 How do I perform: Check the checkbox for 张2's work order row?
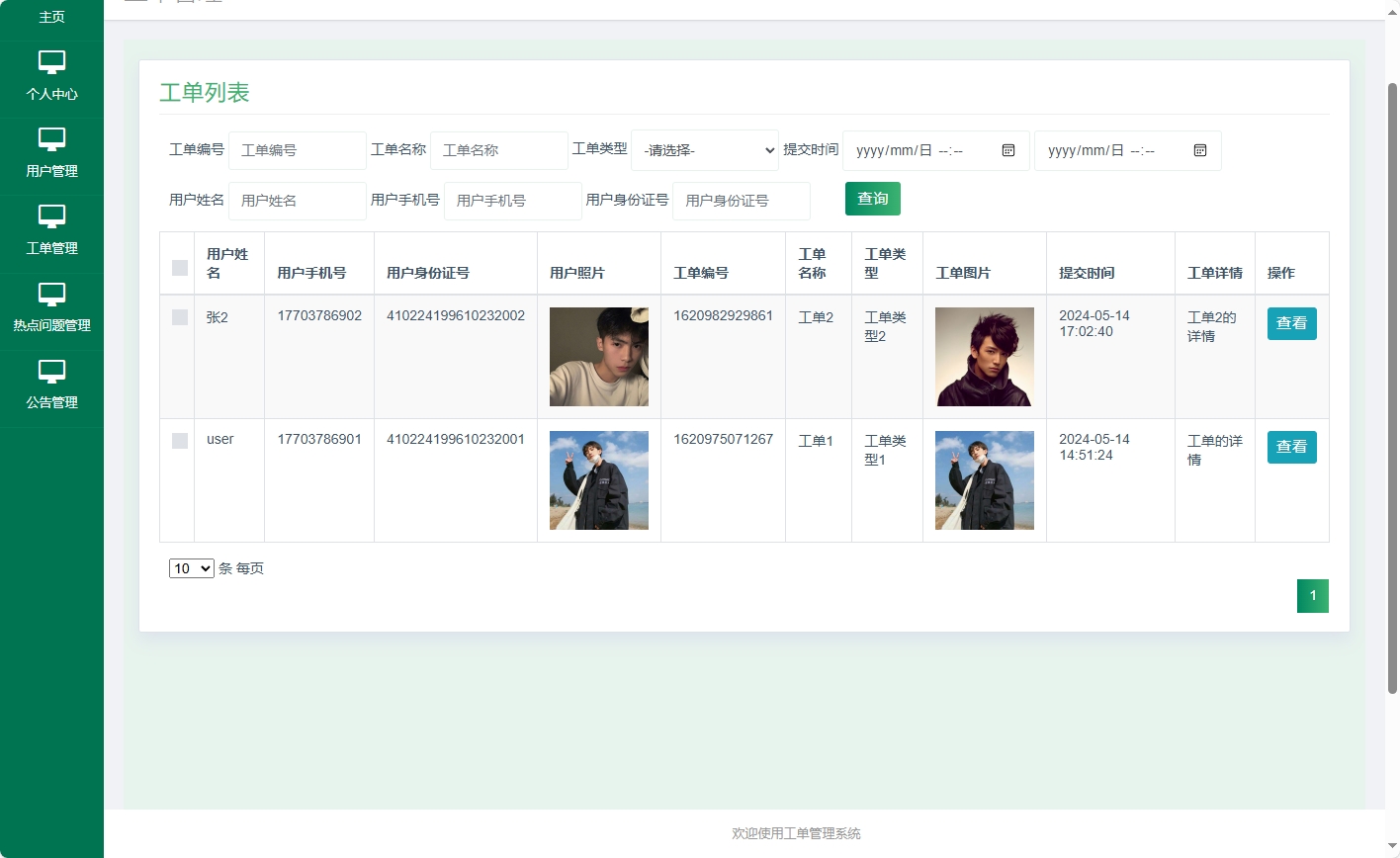[178, 317]
